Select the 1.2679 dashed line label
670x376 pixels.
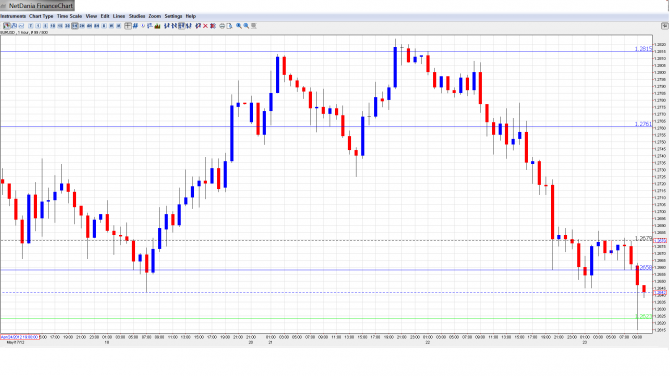pyautogui.click(x=644, y=238)
